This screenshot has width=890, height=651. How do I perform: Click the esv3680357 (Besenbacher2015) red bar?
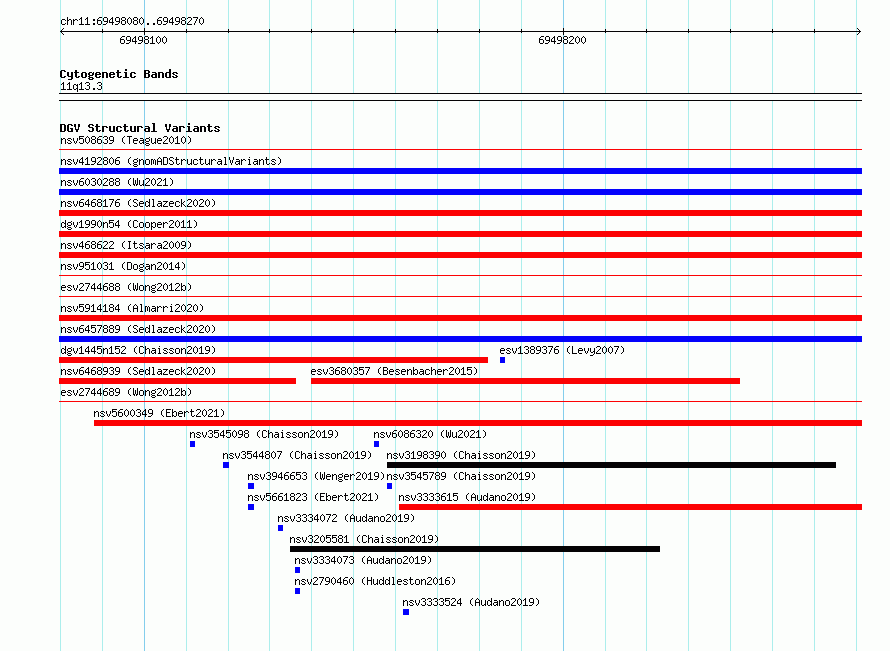pos(525,381)
